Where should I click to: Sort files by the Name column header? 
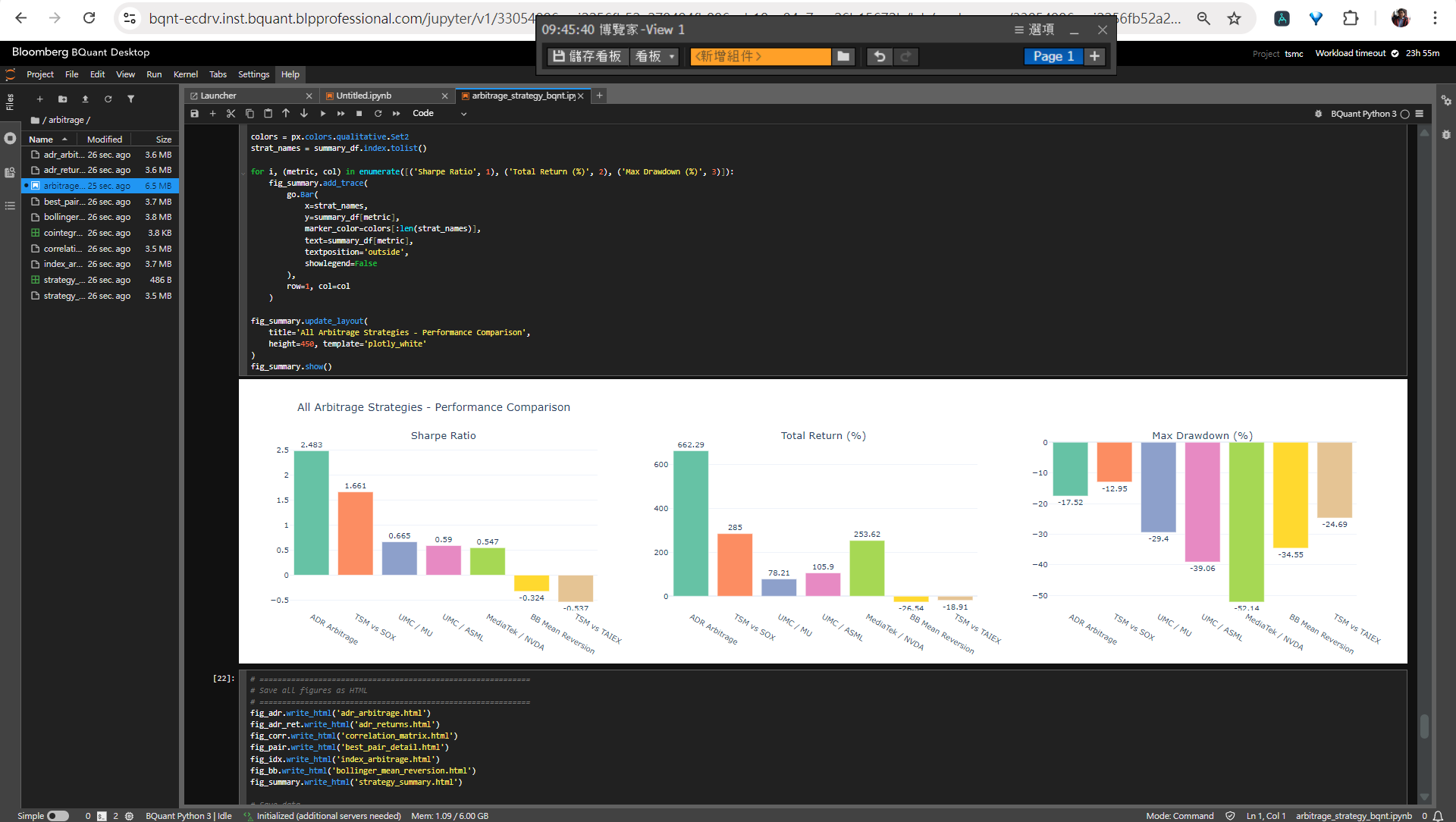(x=41, y=140)
